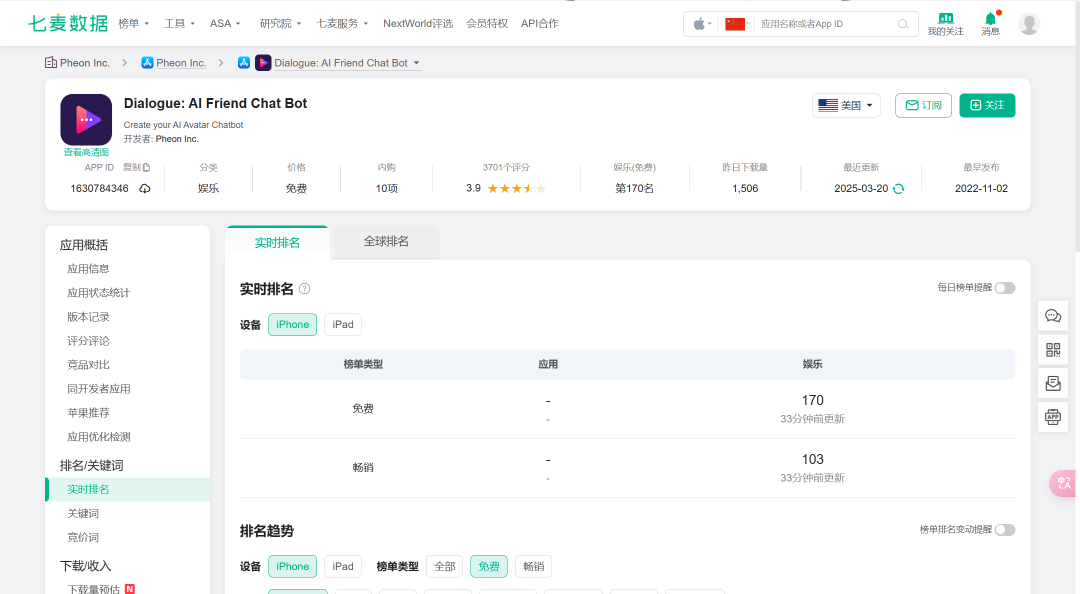Open the ASA dropdown menu
1080x594 pixels.
(x=225, y=23)
